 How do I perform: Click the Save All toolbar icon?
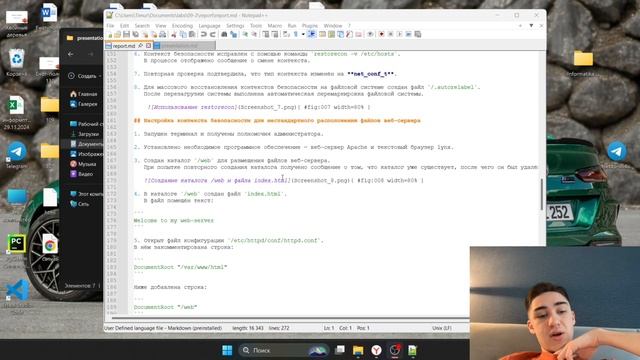point(136,34)
